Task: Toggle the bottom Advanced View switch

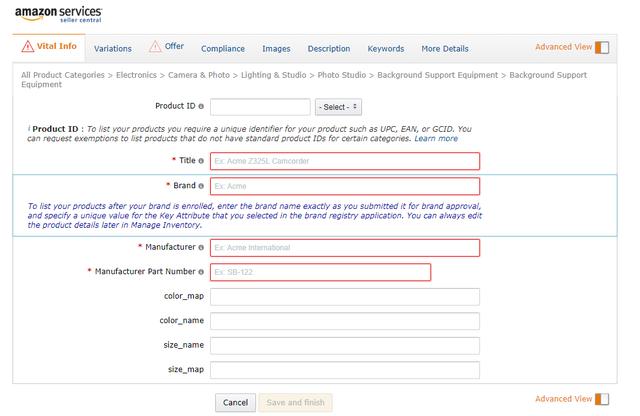Action: (601, 399)
